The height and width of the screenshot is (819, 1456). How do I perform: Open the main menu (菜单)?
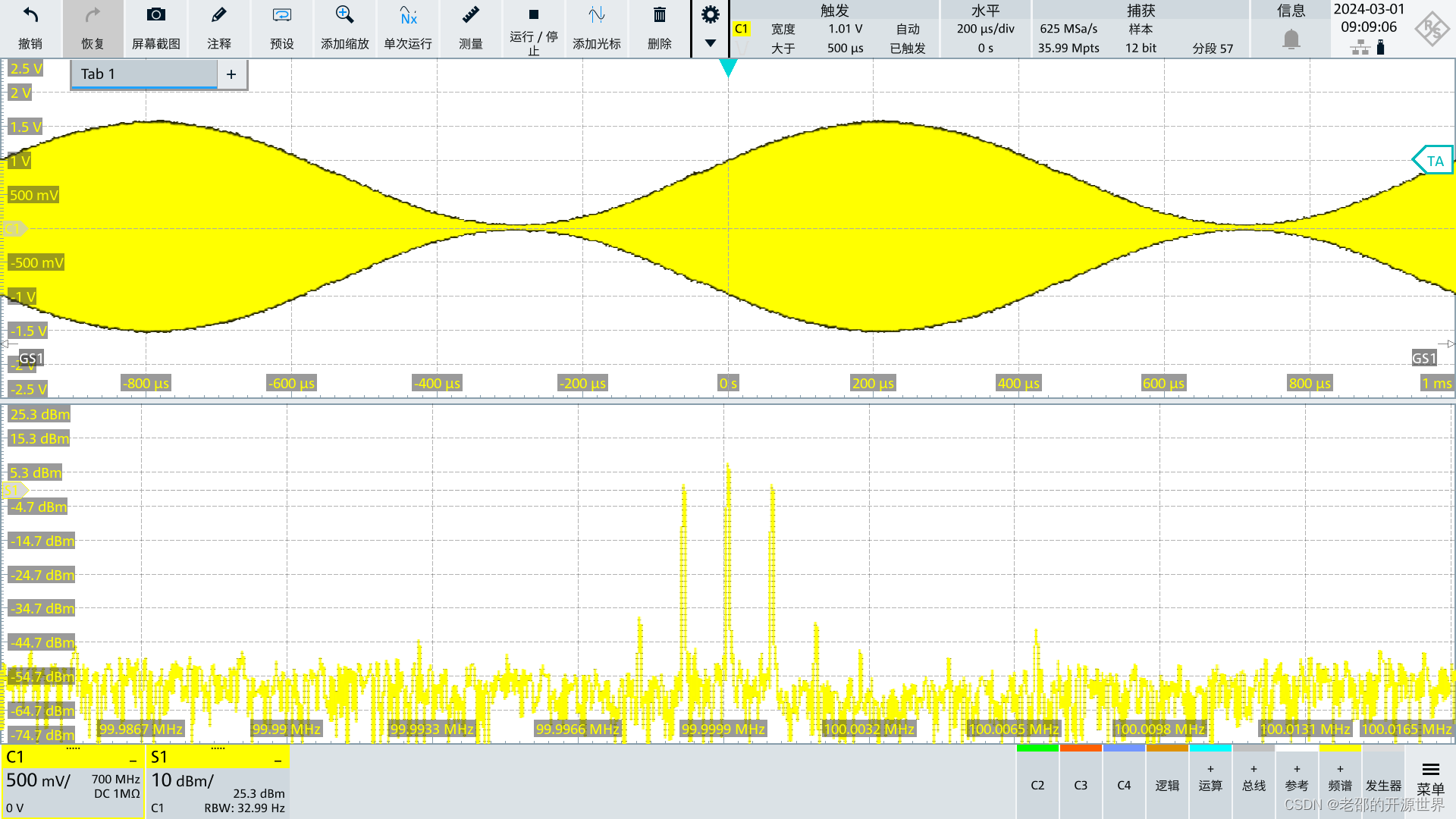point(1430,780)
